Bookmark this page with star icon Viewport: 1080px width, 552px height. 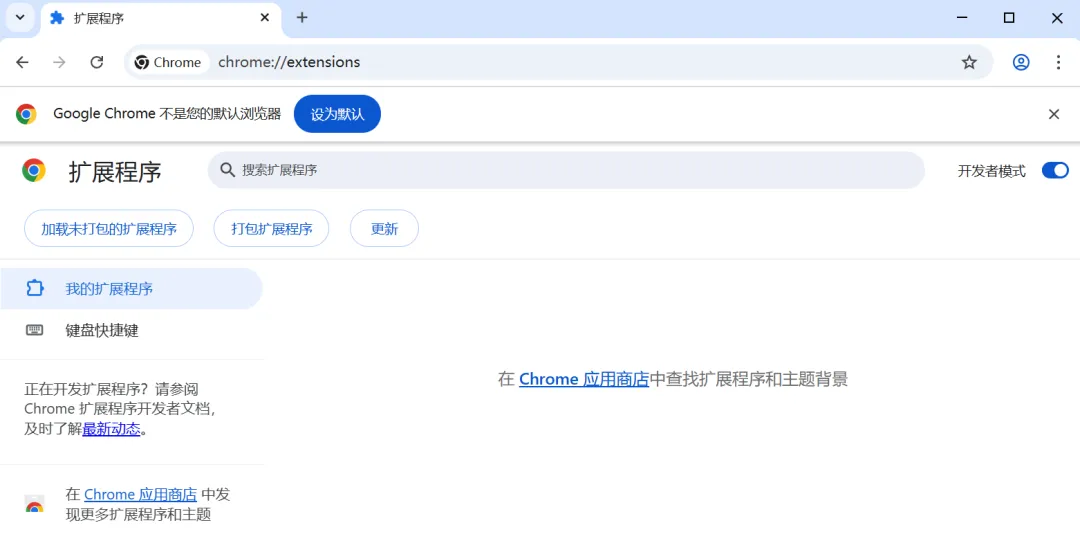click(969, 63)
